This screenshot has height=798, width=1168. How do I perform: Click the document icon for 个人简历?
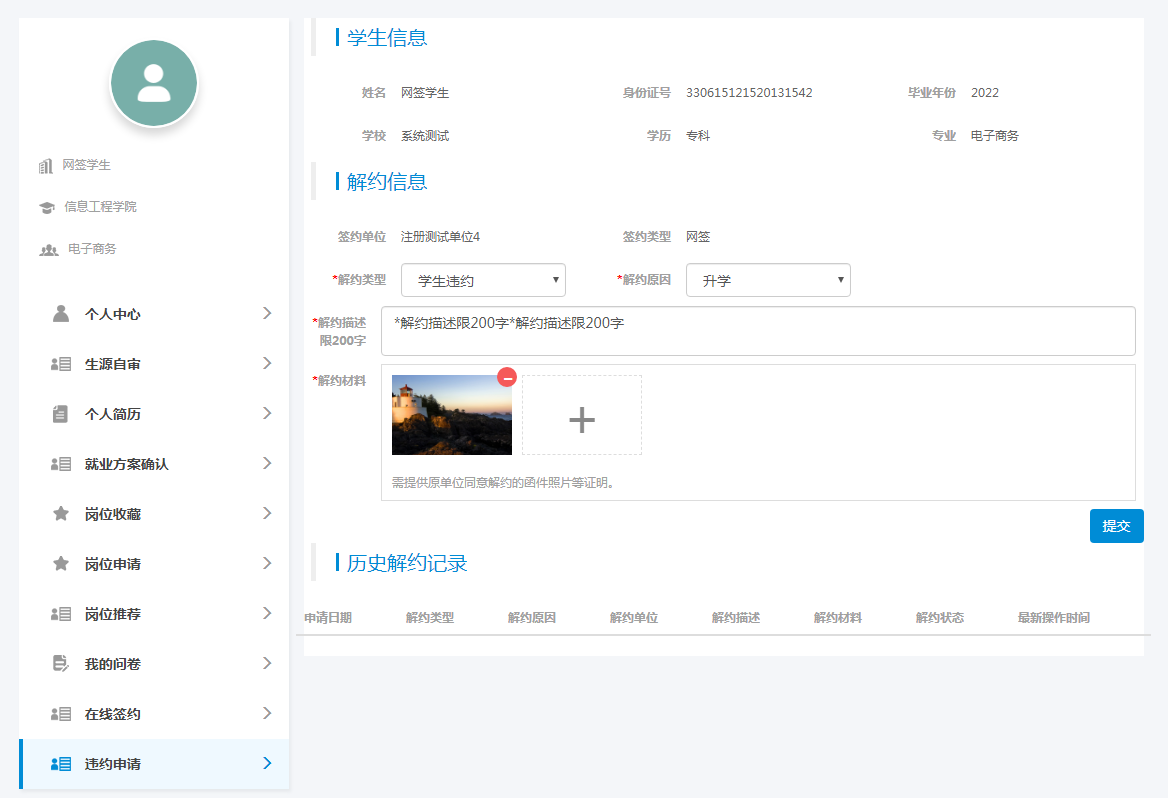[x=60, y=414]
